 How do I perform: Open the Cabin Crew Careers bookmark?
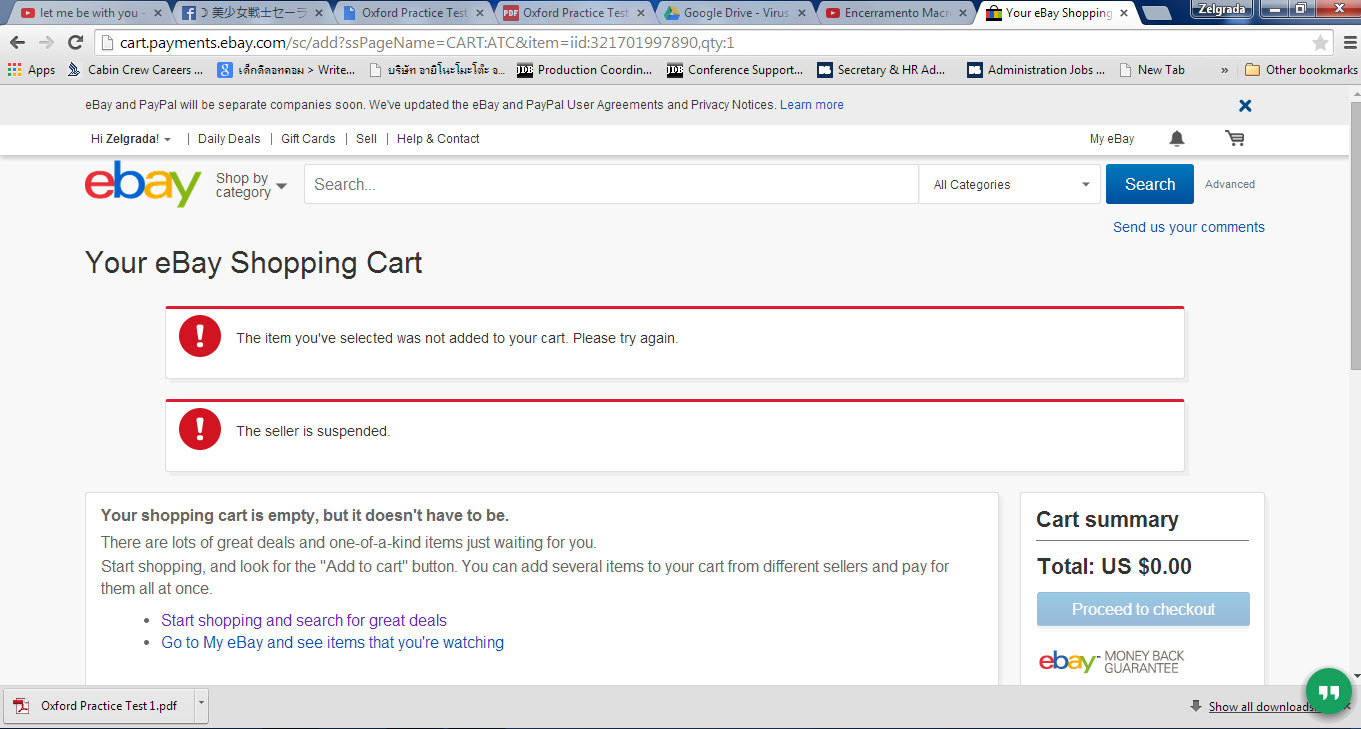(x=135, y=70)
